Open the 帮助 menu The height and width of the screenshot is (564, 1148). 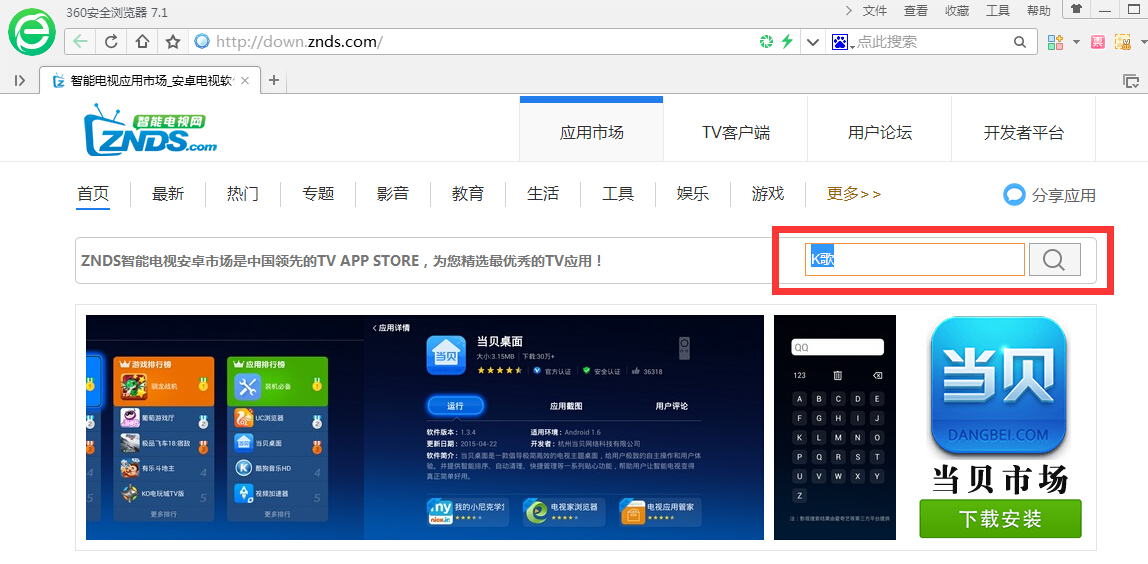(x=1039, y=10)
